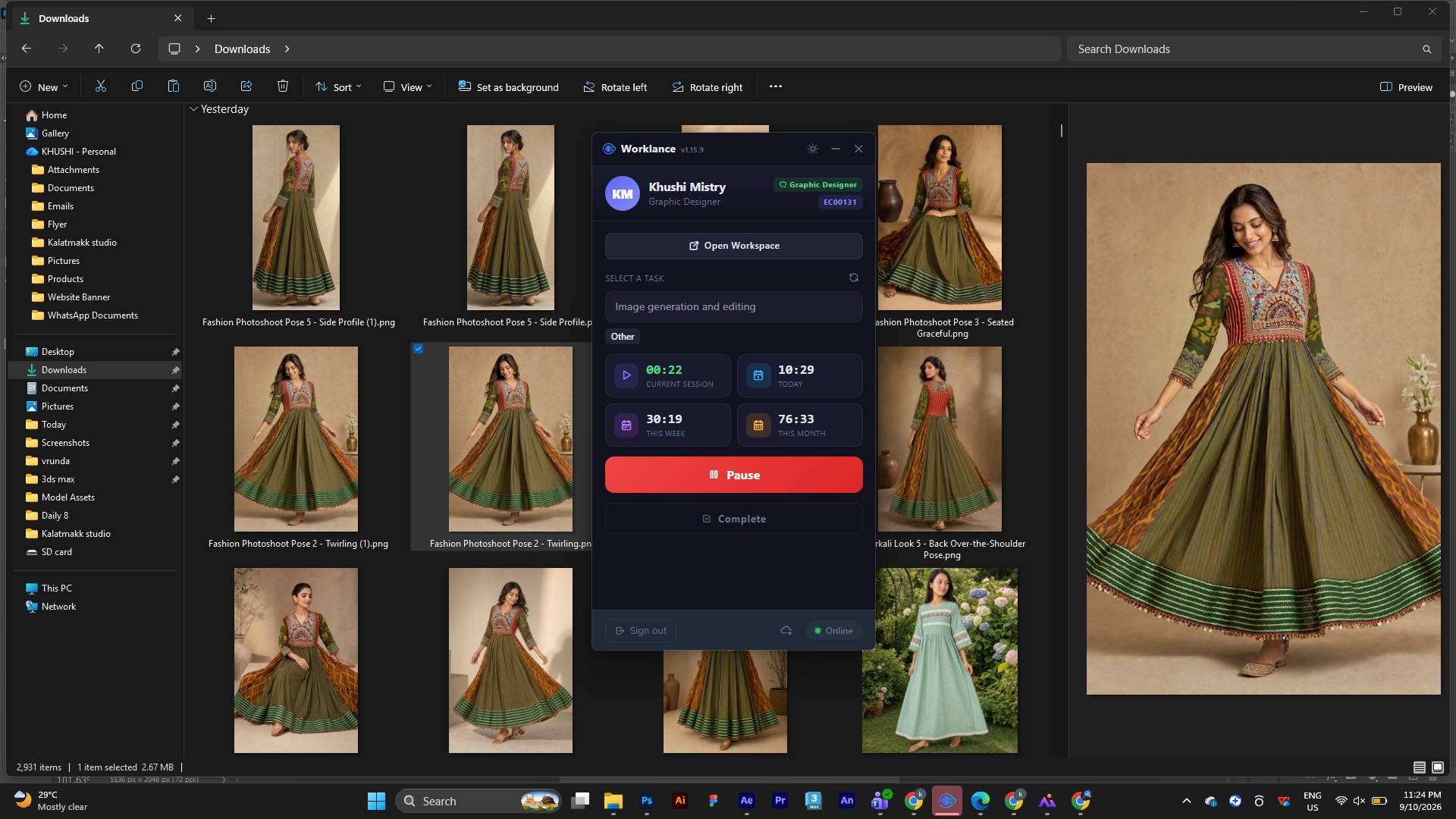Image resolution: width=1456 pixels, height=819 pixels.
Task: Click the cloud sync icon in Worklance
Action: point(786,631)
